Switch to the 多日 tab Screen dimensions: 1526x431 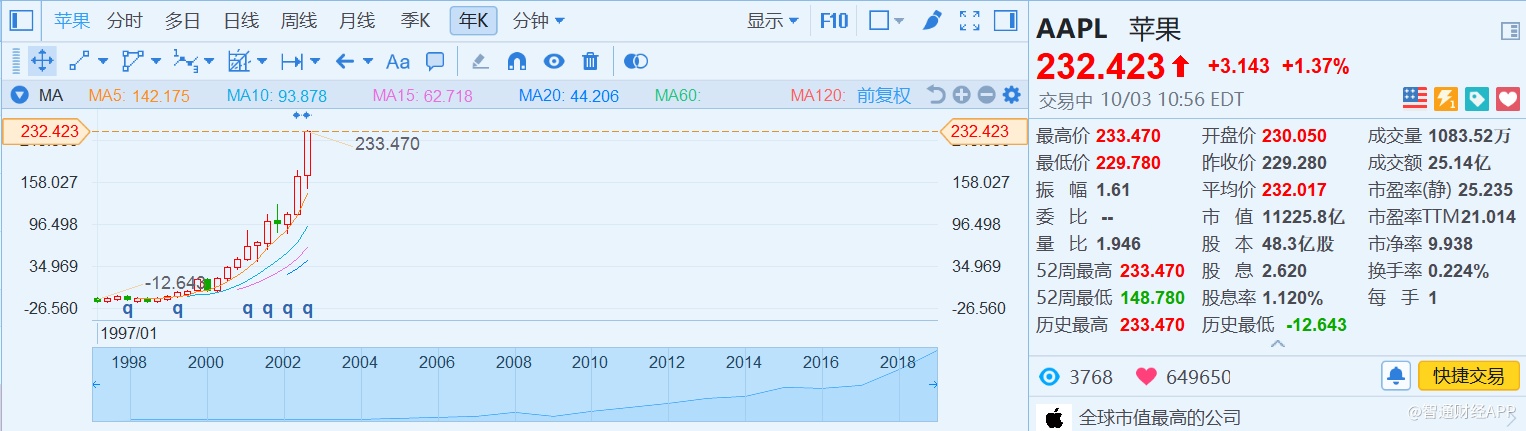(182, 20)
